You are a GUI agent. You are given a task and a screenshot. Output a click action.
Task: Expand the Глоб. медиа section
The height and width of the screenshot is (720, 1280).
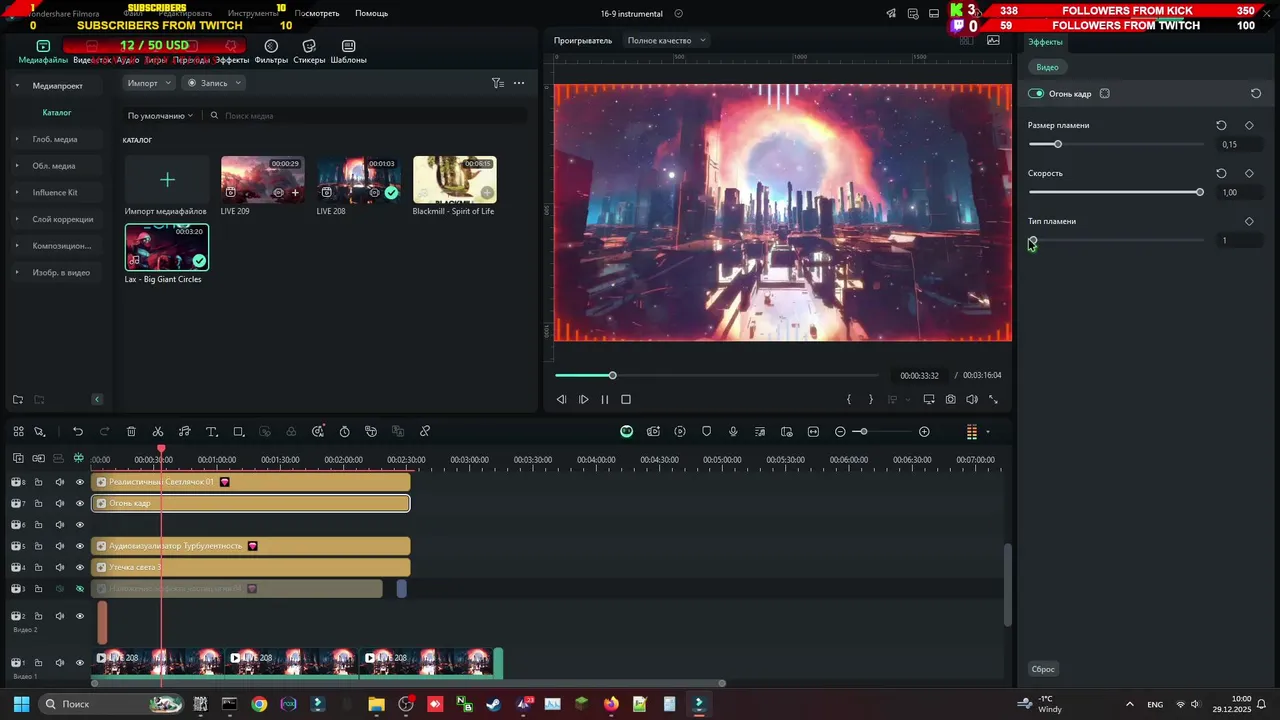tap(17, 139)
